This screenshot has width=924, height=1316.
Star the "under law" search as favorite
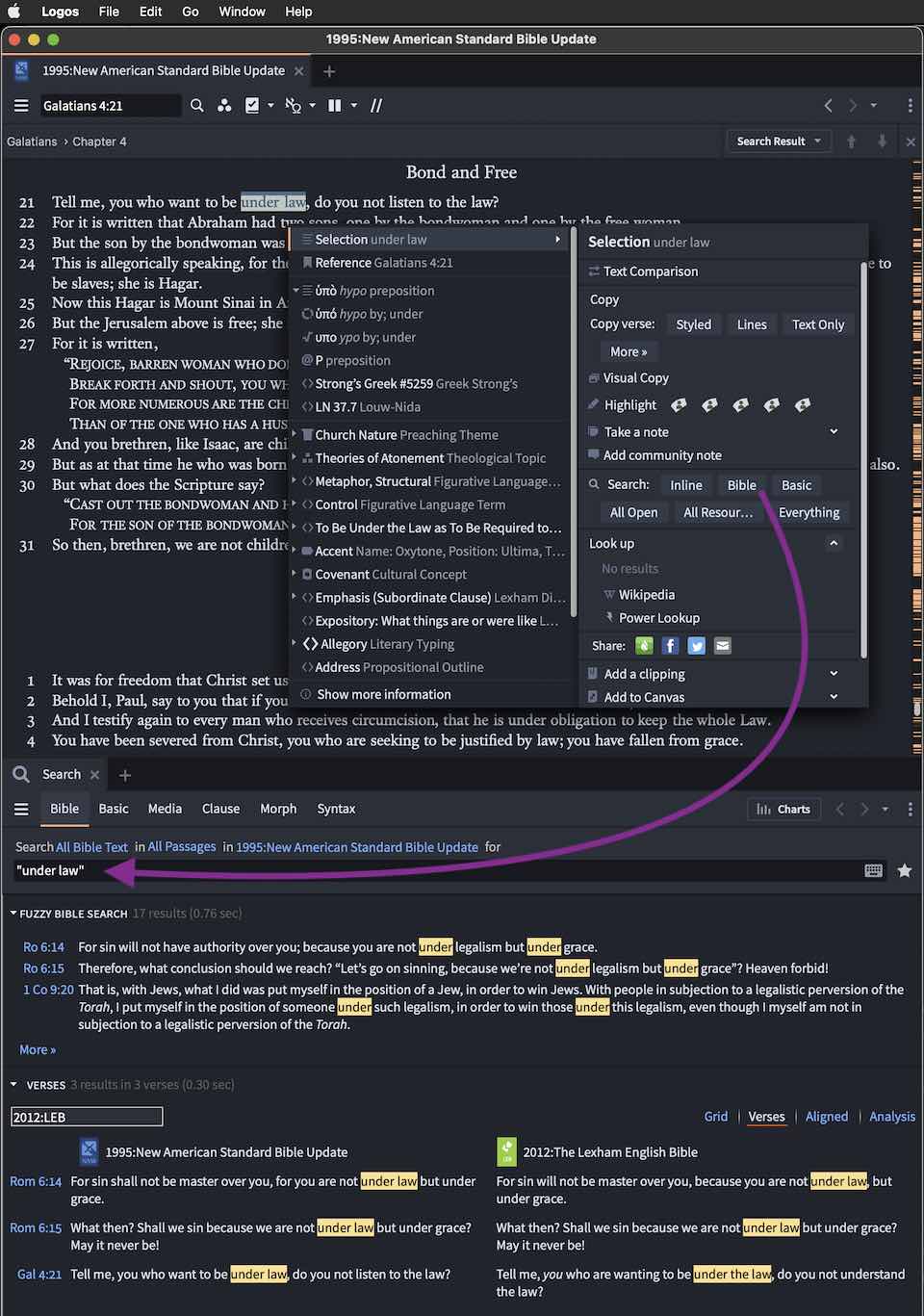[905, 871]
